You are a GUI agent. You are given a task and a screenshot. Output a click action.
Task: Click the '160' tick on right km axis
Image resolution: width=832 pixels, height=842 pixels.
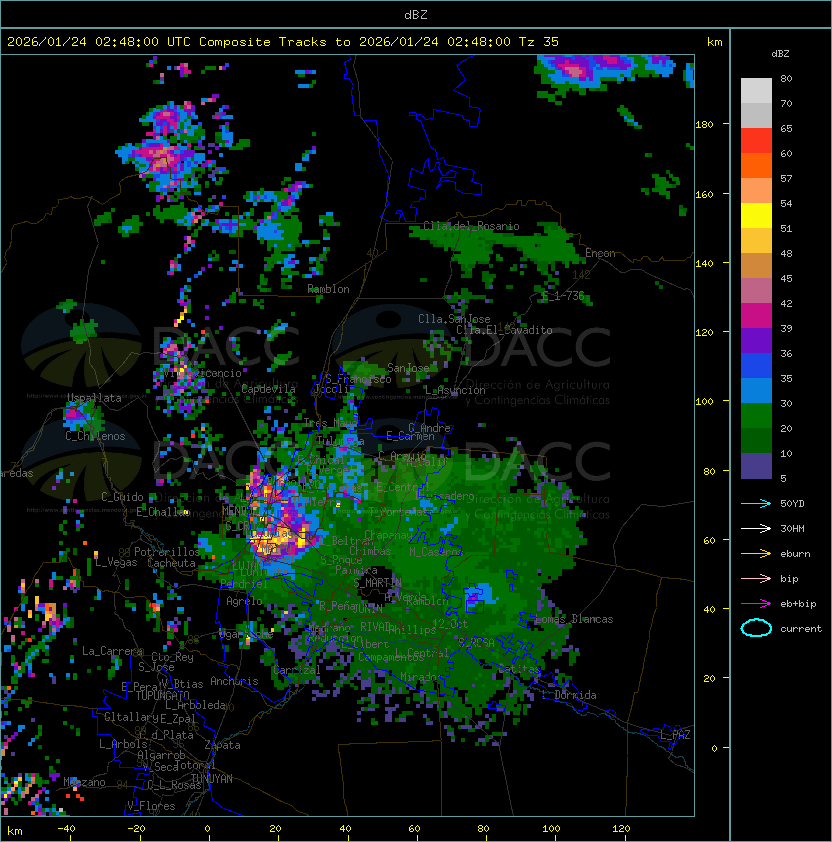coord(704,194)
